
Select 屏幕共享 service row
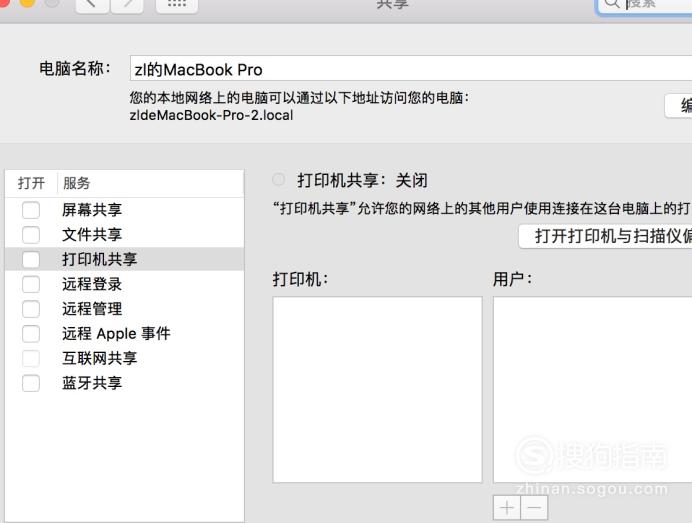[x=124, y=210]
